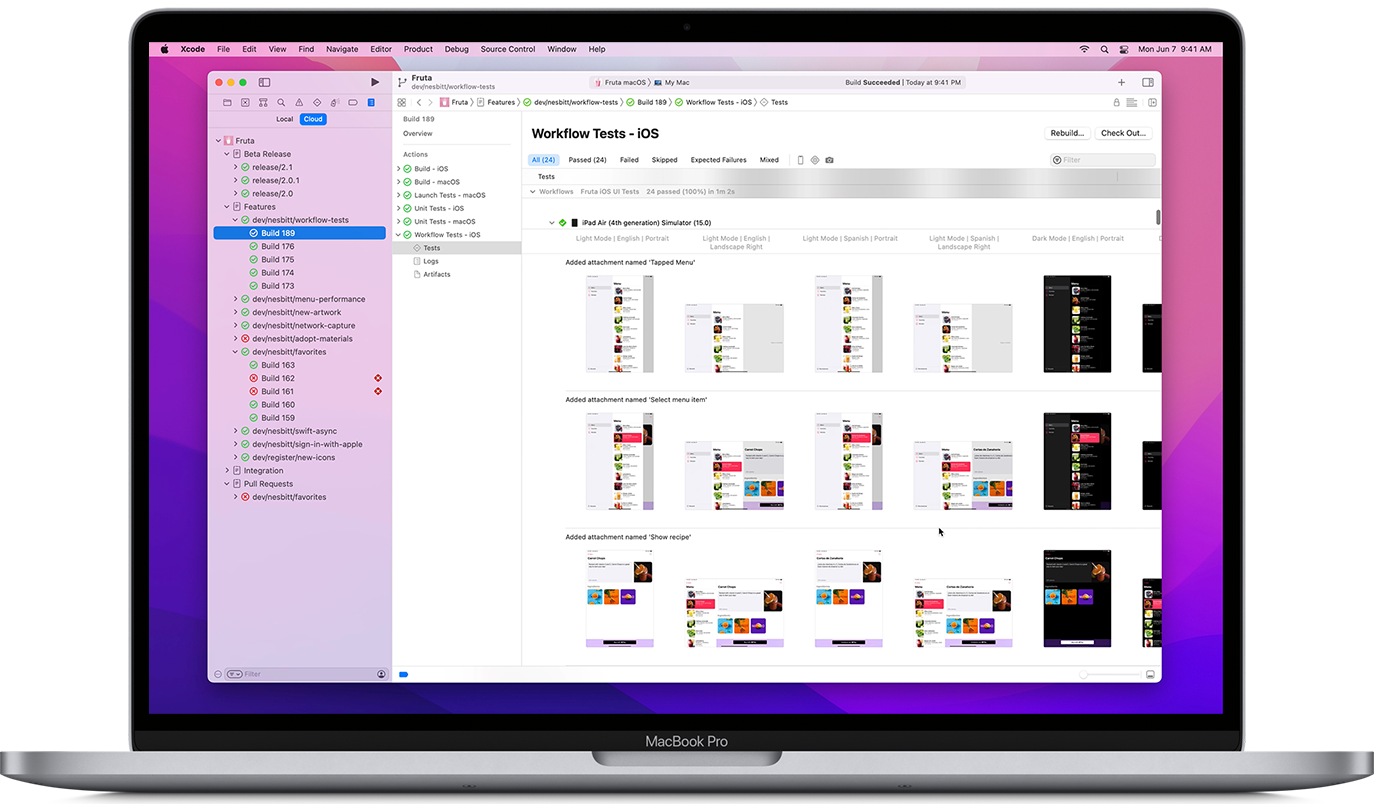Click the account icon beside sidebar filter
The width and height of the screenshot is (1374, 804).
381,674
